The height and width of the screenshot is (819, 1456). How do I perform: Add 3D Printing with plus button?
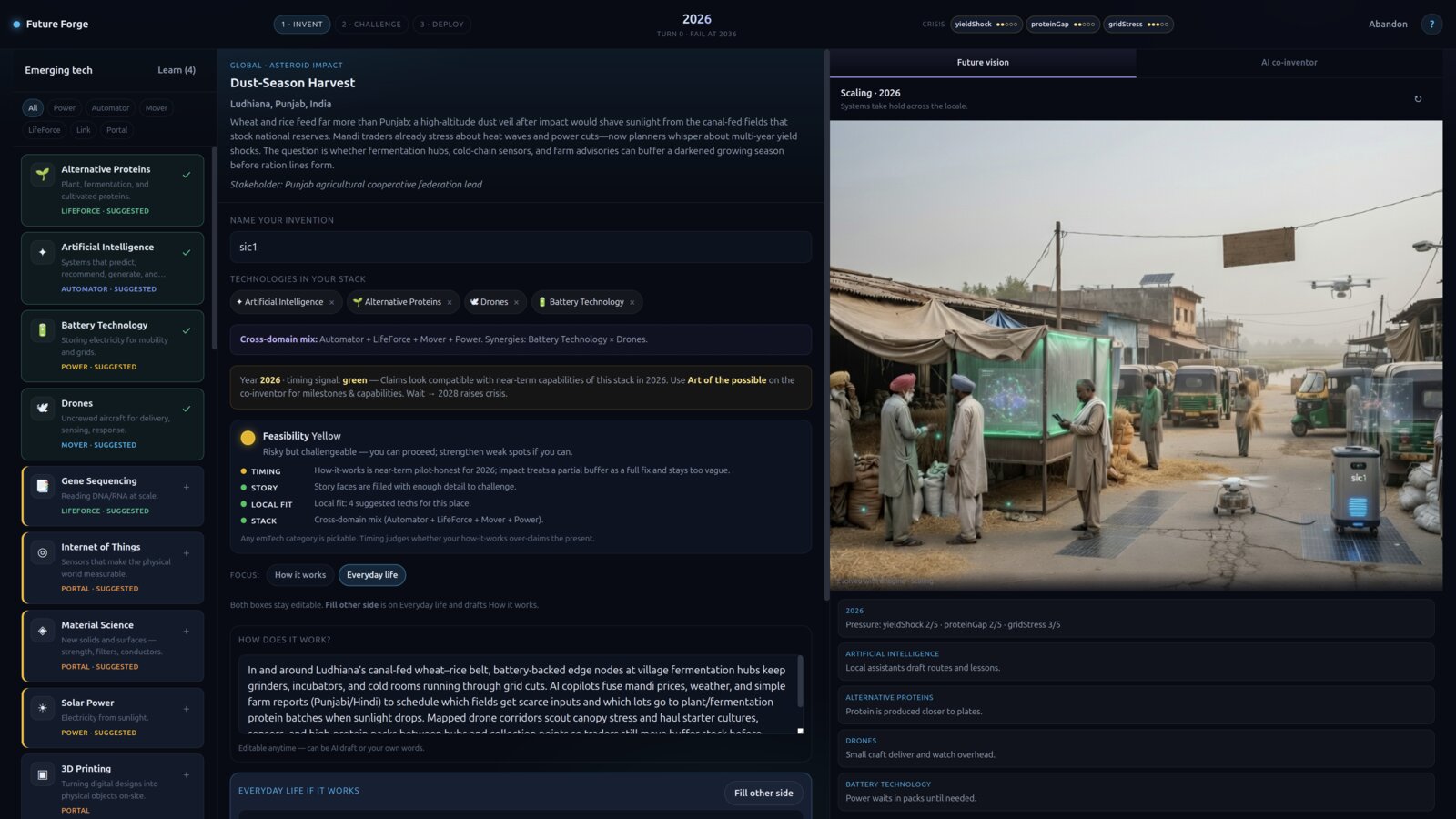click(187, 774)
